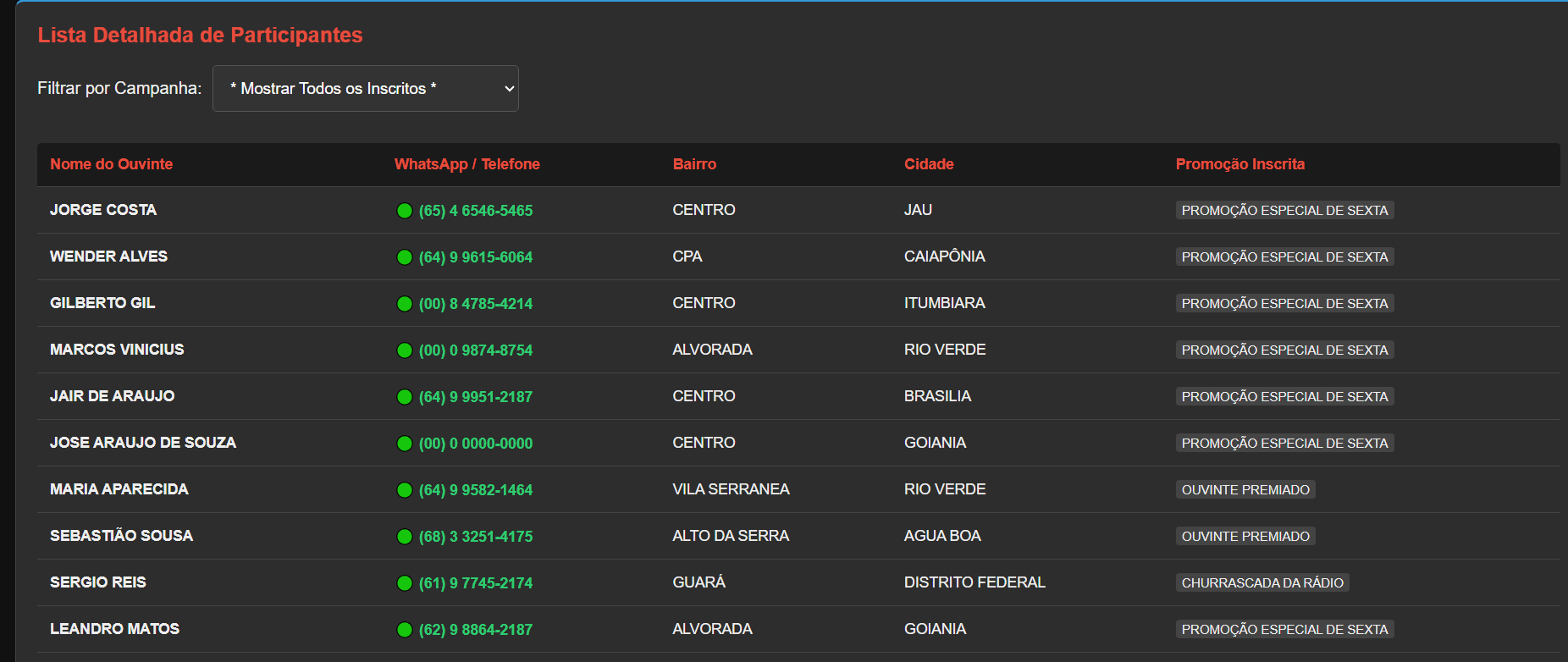Select the green dot in Gilberto Gil's row
This screenshot has width=1568, height=662.
tap(405, 304)
